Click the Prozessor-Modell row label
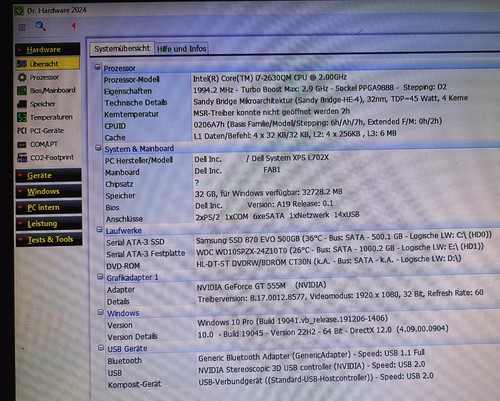This screenshot has width=500, height=401. pos(132,80)
